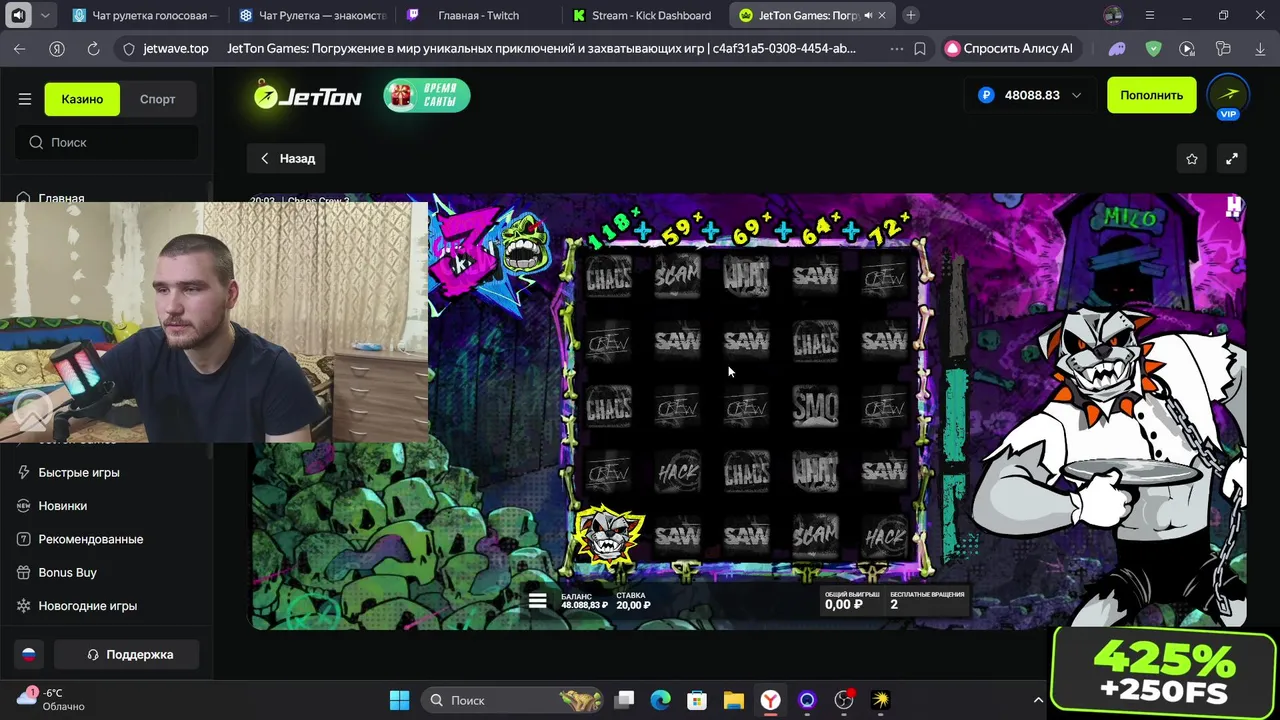The height and width of the screenshot is (720, 1280).
Task: Click the Ставка 20,00 ₽ bet display
Action: pos(633,600)
